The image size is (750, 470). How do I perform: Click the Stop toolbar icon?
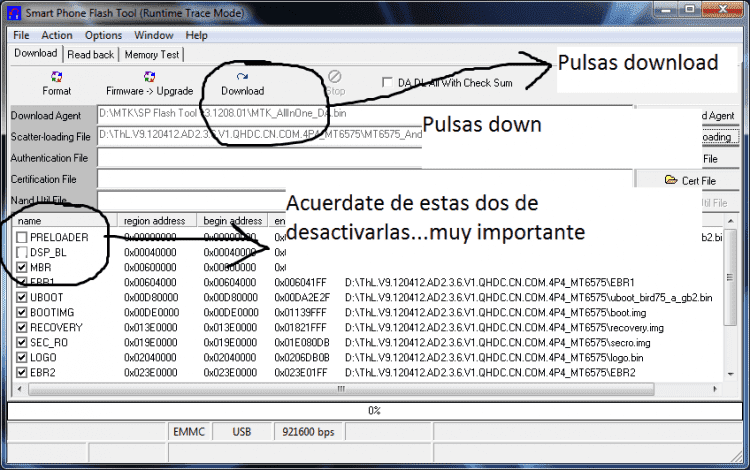335,77
